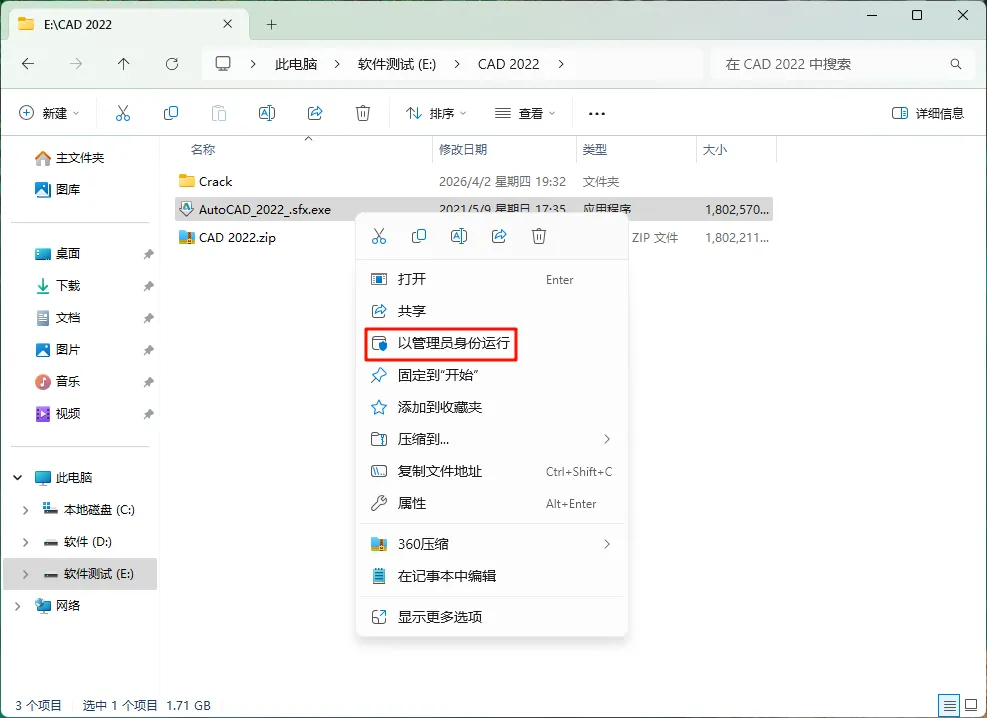
Task: Click the scissors icon in the context menu
Action: [x=378, y=236]
